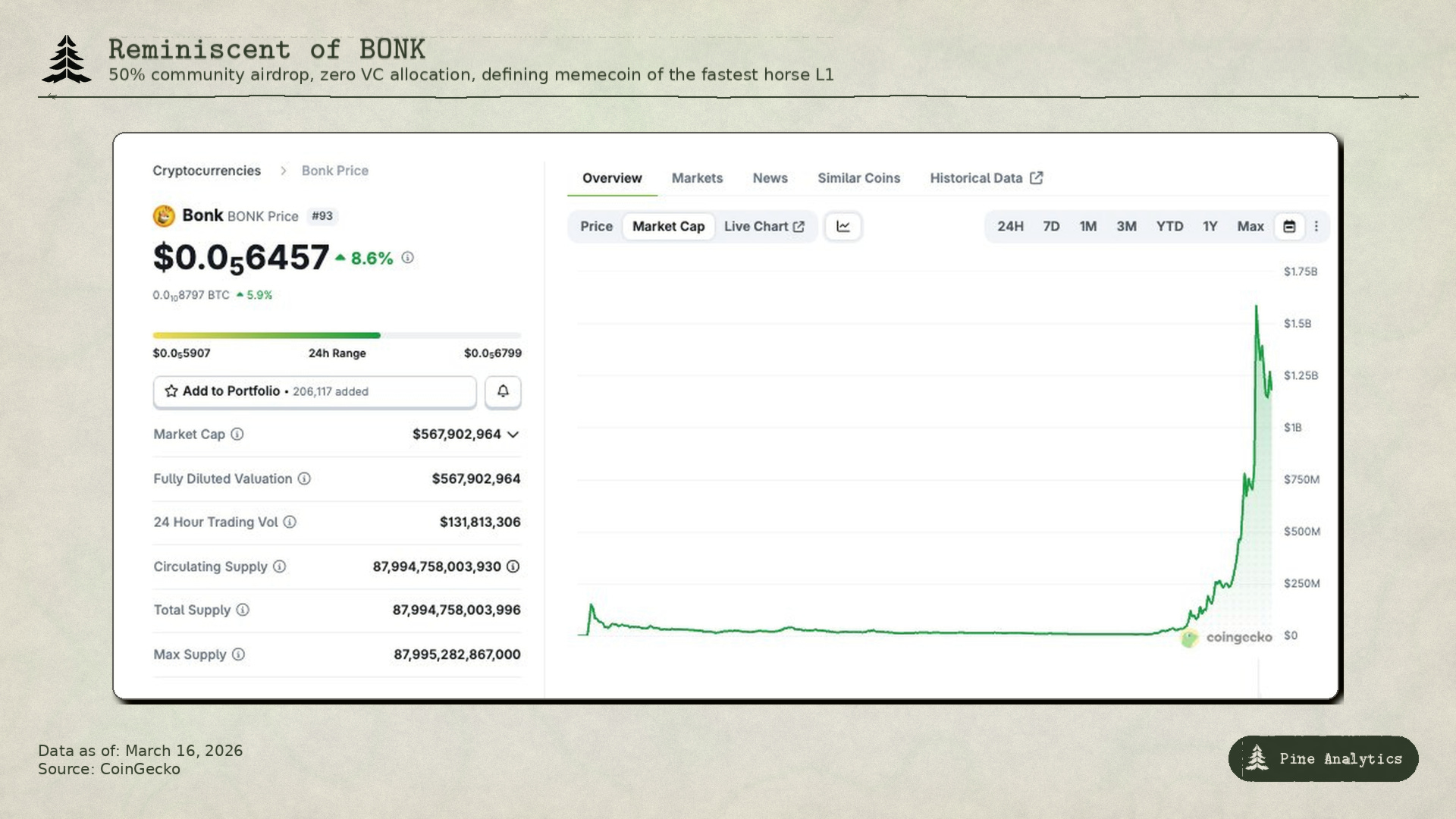This screenshot has width=1456, height=819.
Task: Click the Circulating Supply info icon
Action: pos(279,566)
